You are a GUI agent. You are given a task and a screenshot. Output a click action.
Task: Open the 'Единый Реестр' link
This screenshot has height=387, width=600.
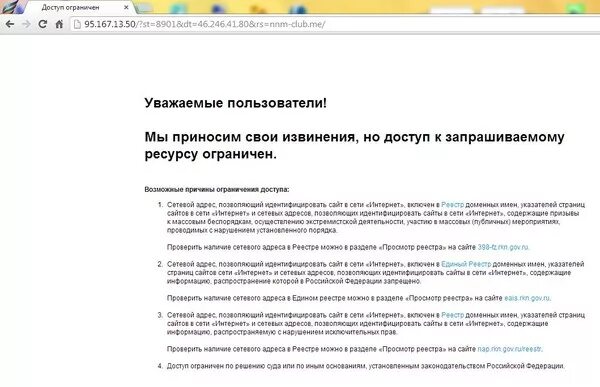click(466, 264)
